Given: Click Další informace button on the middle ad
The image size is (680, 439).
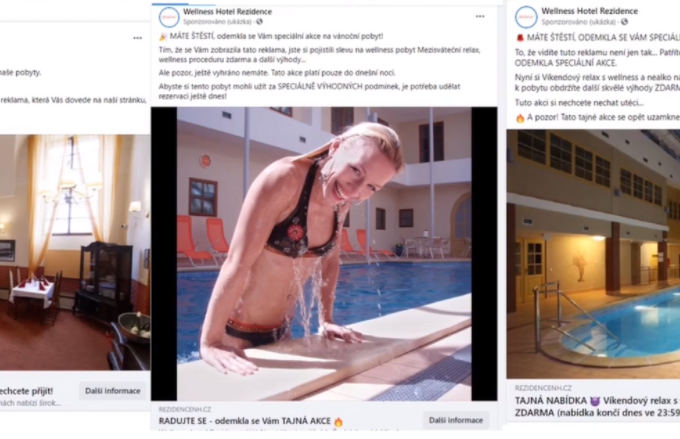Looking at the screenshot, I should [456, 420].
